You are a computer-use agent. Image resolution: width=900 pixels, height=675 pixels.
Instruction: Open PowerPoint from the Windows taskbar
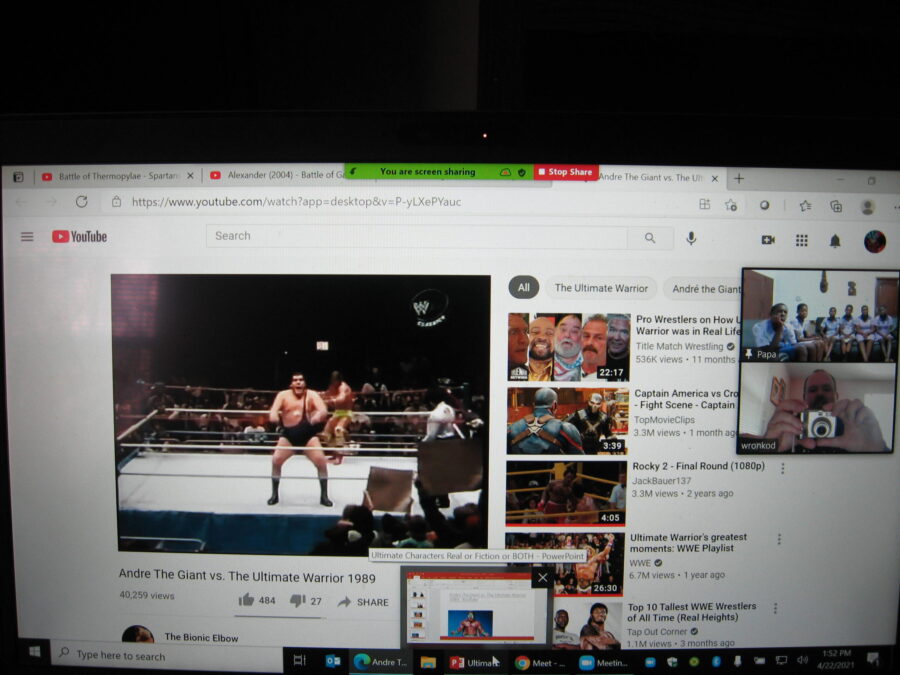click(x=474, y=662)
